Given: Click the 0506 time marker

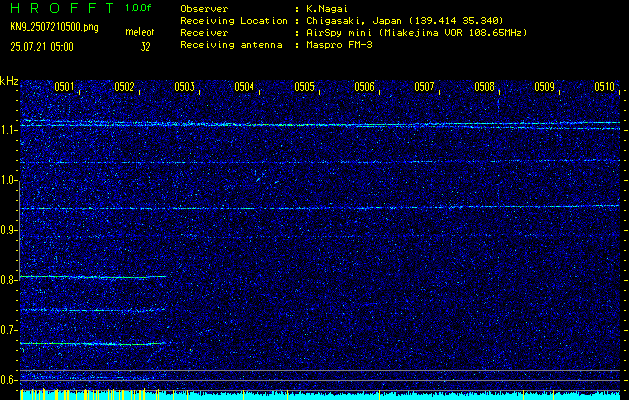Looking at the screenshot, I should [364, 87].
